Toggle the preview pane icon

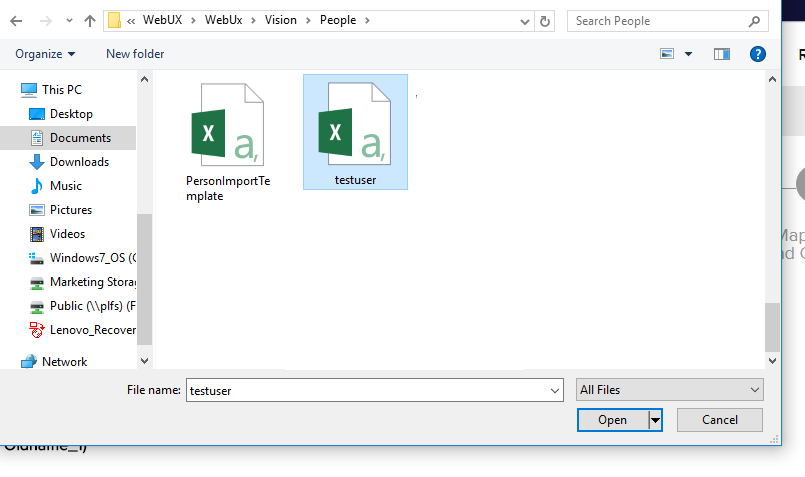tap(722, 54)
